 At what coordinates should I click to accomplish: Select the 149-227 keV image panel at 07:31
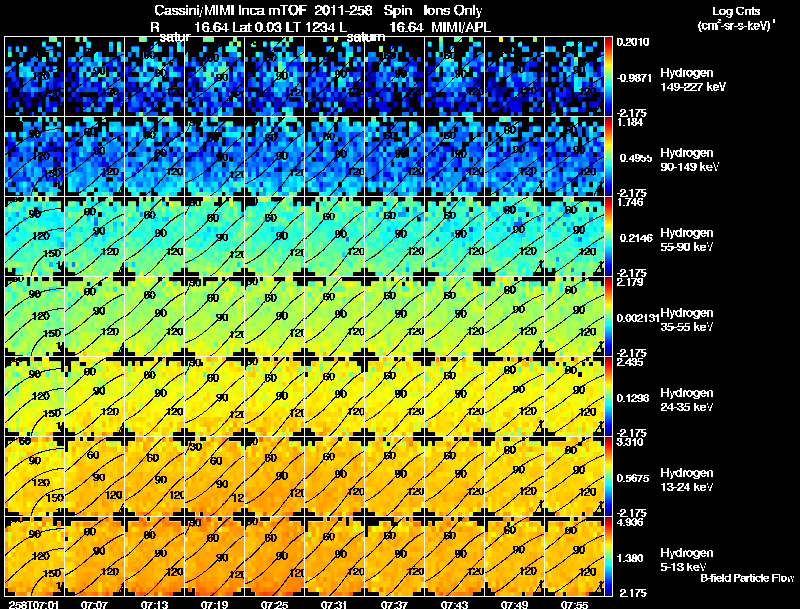(334, 77)
